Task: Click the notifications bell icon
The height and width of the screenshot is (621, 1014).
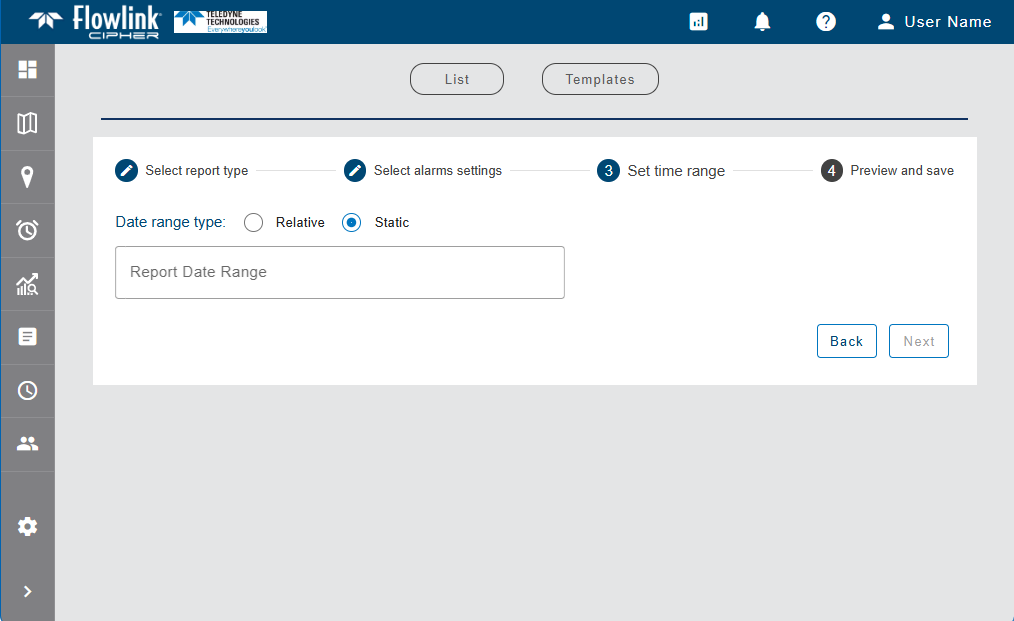Action: [x=762, y=22]
